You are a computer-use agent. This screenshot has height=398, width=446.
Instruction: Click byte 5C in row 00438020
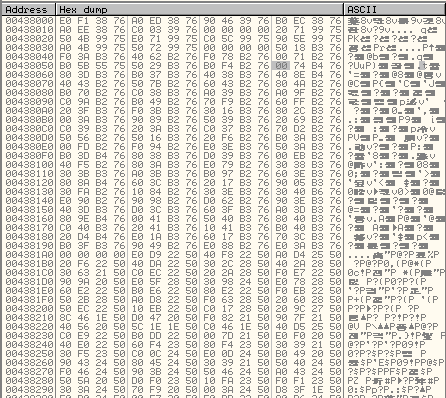click(x=227, y=39)
